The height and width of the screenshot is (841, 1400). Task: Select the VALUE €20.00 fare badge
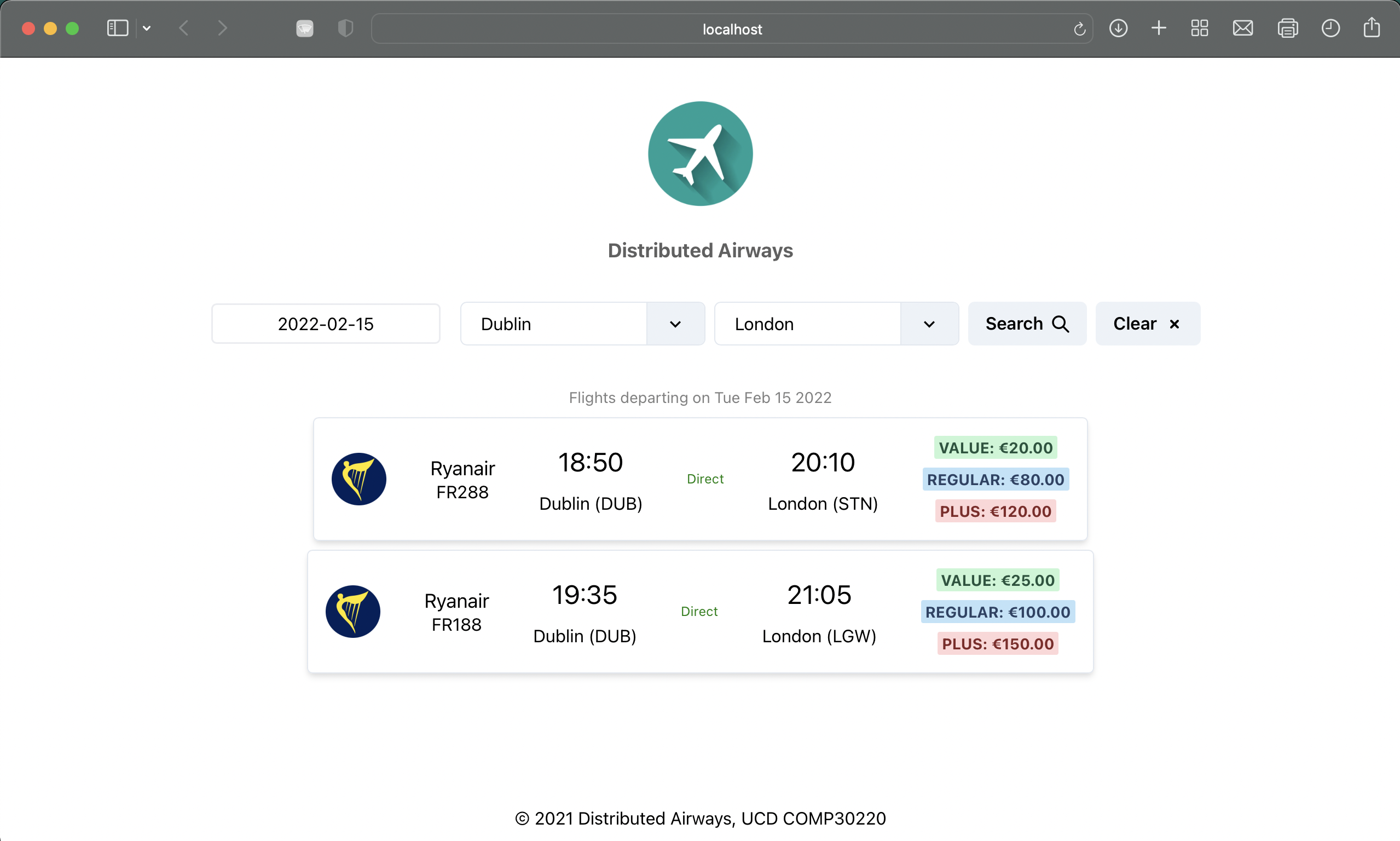click(995, 448)
